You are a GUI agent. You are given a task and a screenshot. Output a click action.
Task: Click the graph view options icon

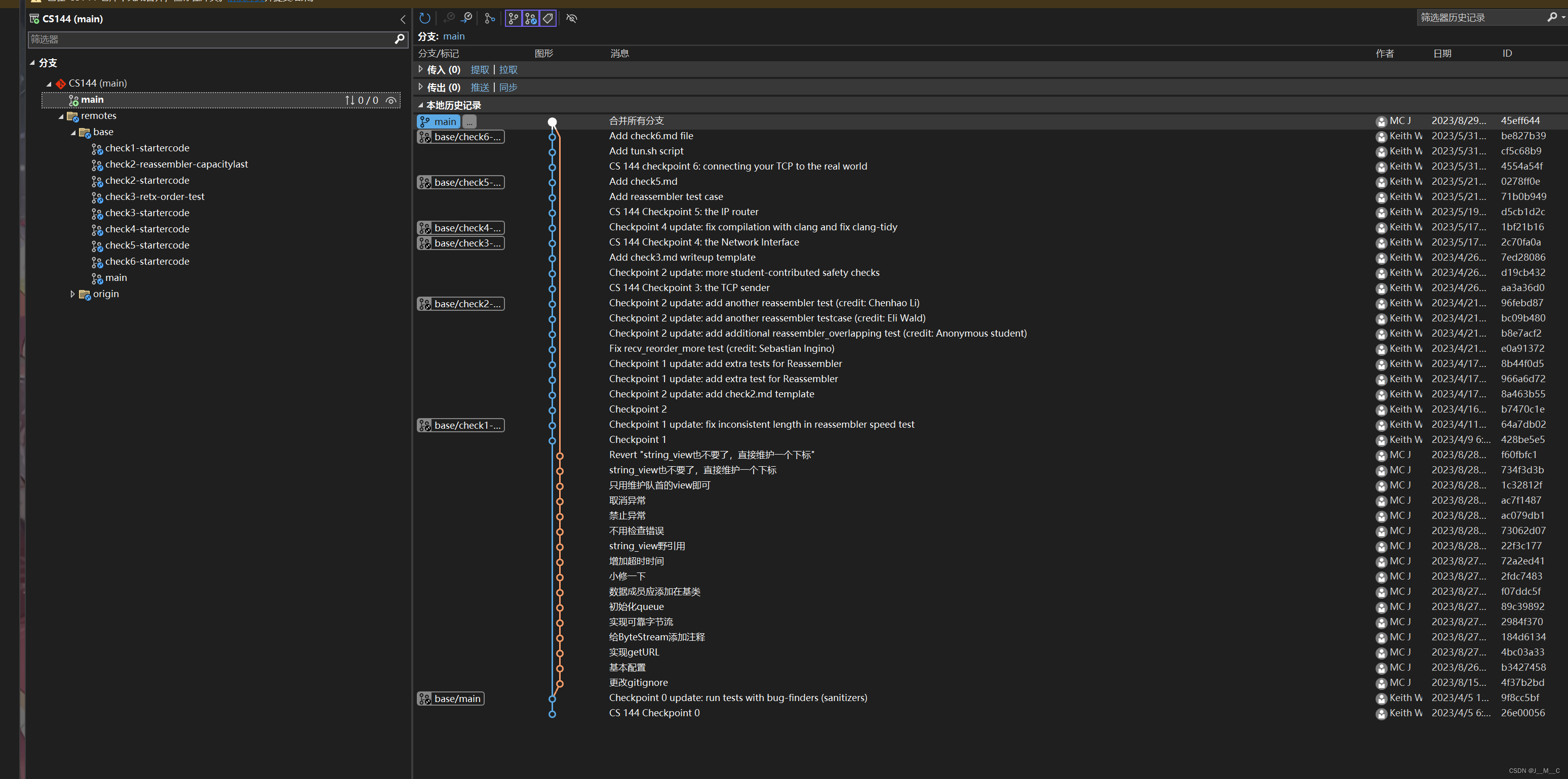tap(489, 18)
